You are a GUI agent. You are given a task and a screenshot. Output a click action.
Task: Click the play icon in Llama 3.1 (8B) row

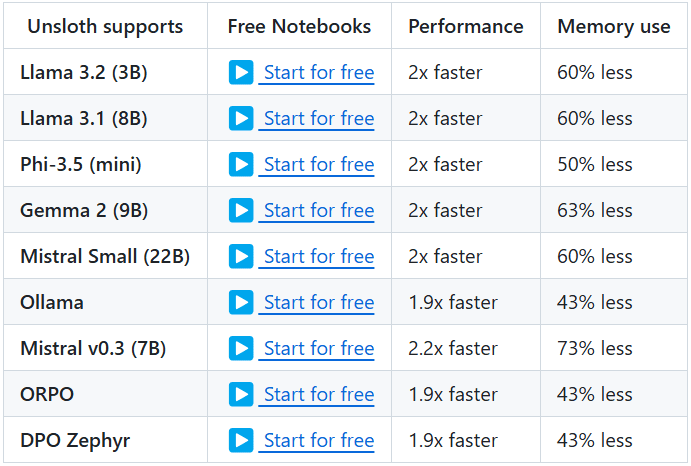pos(241,118)
